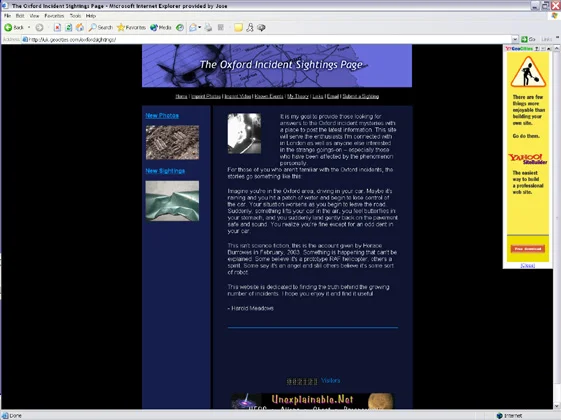Open the Help menu

tap(91, 16)
